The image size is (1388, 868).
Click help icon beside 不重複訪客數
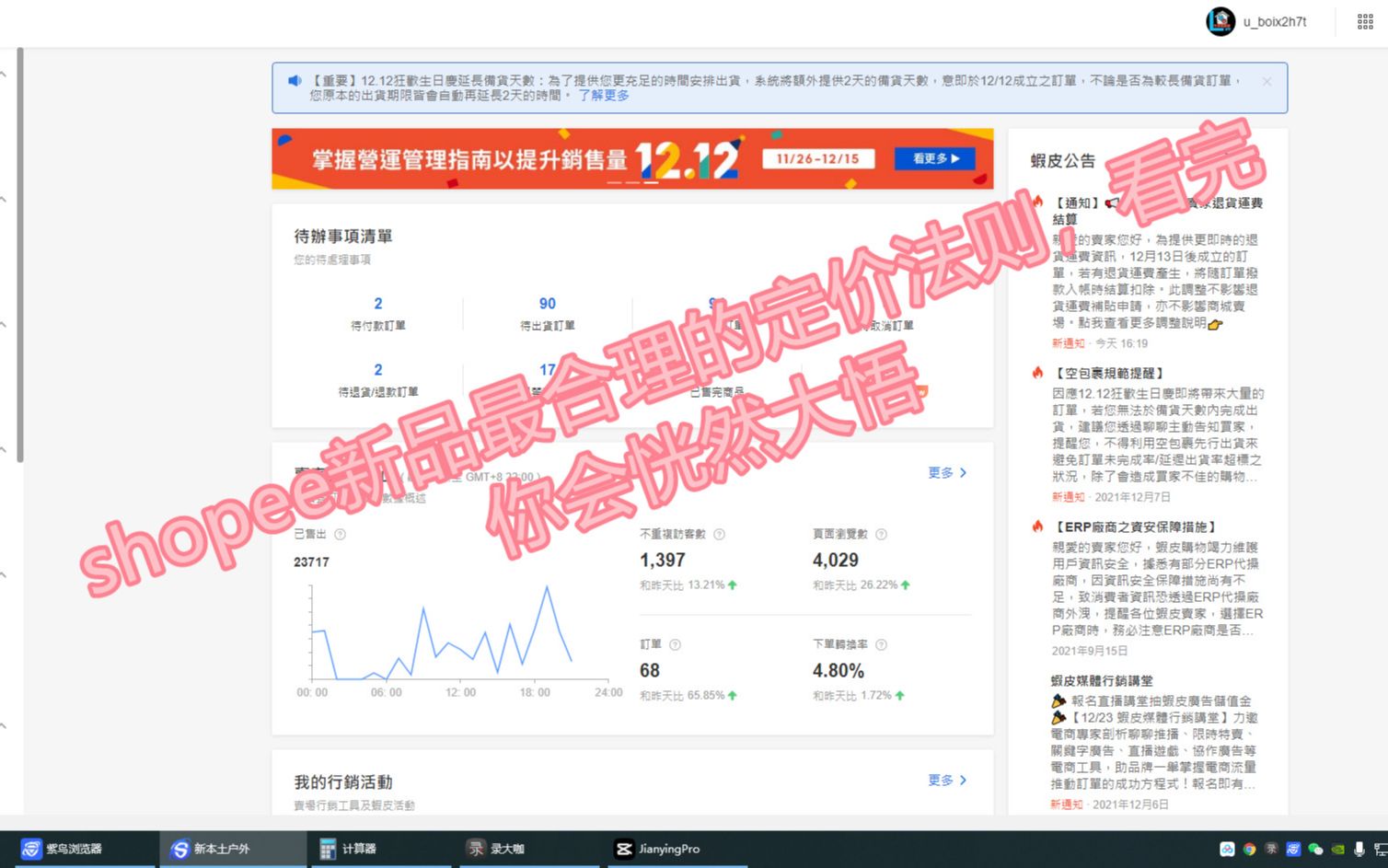pyautogui.click(x=719, y=534)
